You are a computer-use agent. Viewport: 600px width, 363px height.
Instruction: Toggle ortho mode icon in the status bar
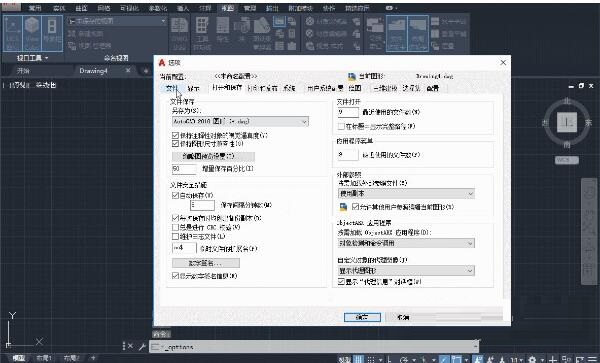coord(389,359)
